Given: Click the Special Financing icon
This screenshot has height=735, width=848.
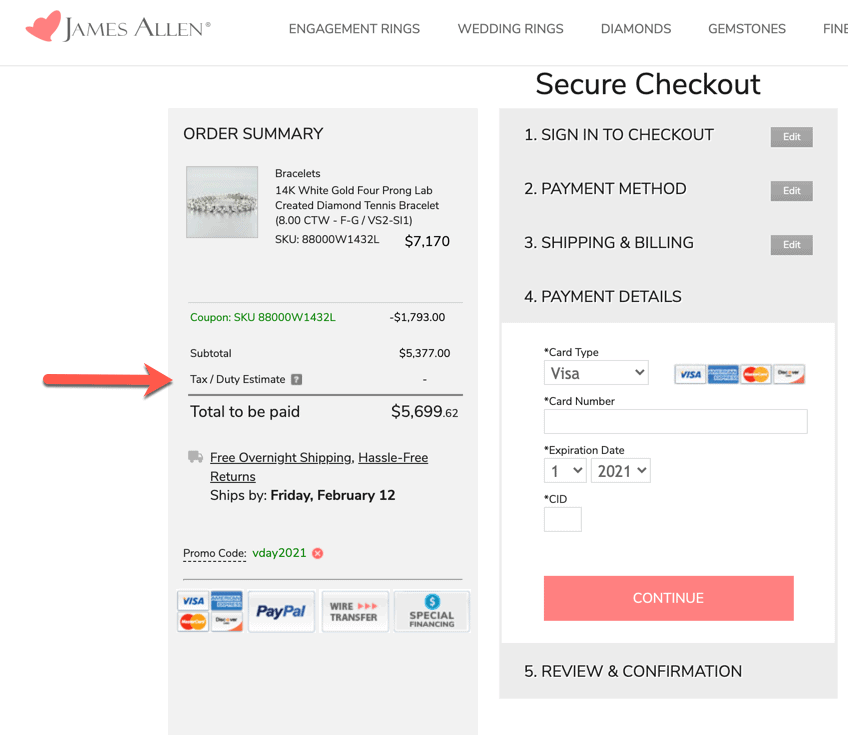Looking at the screenshot, I should [431, 611].
